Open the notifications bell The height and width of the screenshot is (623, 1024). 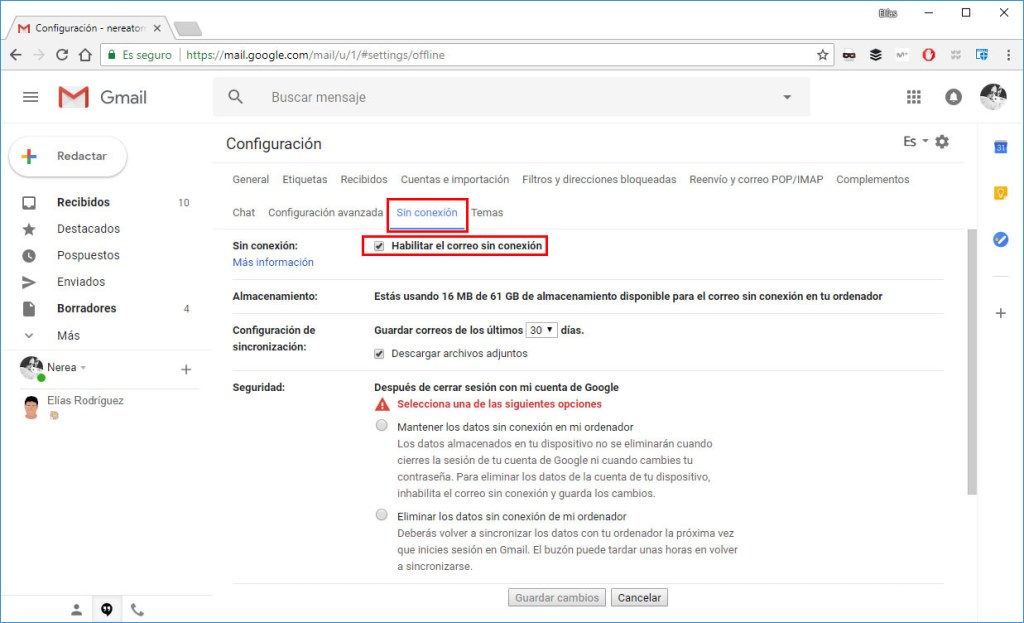pos(953,96)
